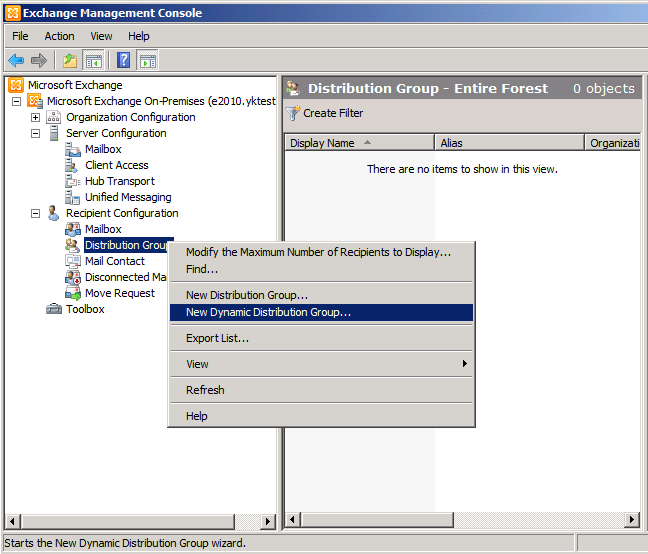Open the View menu in menu bar
Image resolution: width=648 pixels, height=554 pixels.
(101, 36)
